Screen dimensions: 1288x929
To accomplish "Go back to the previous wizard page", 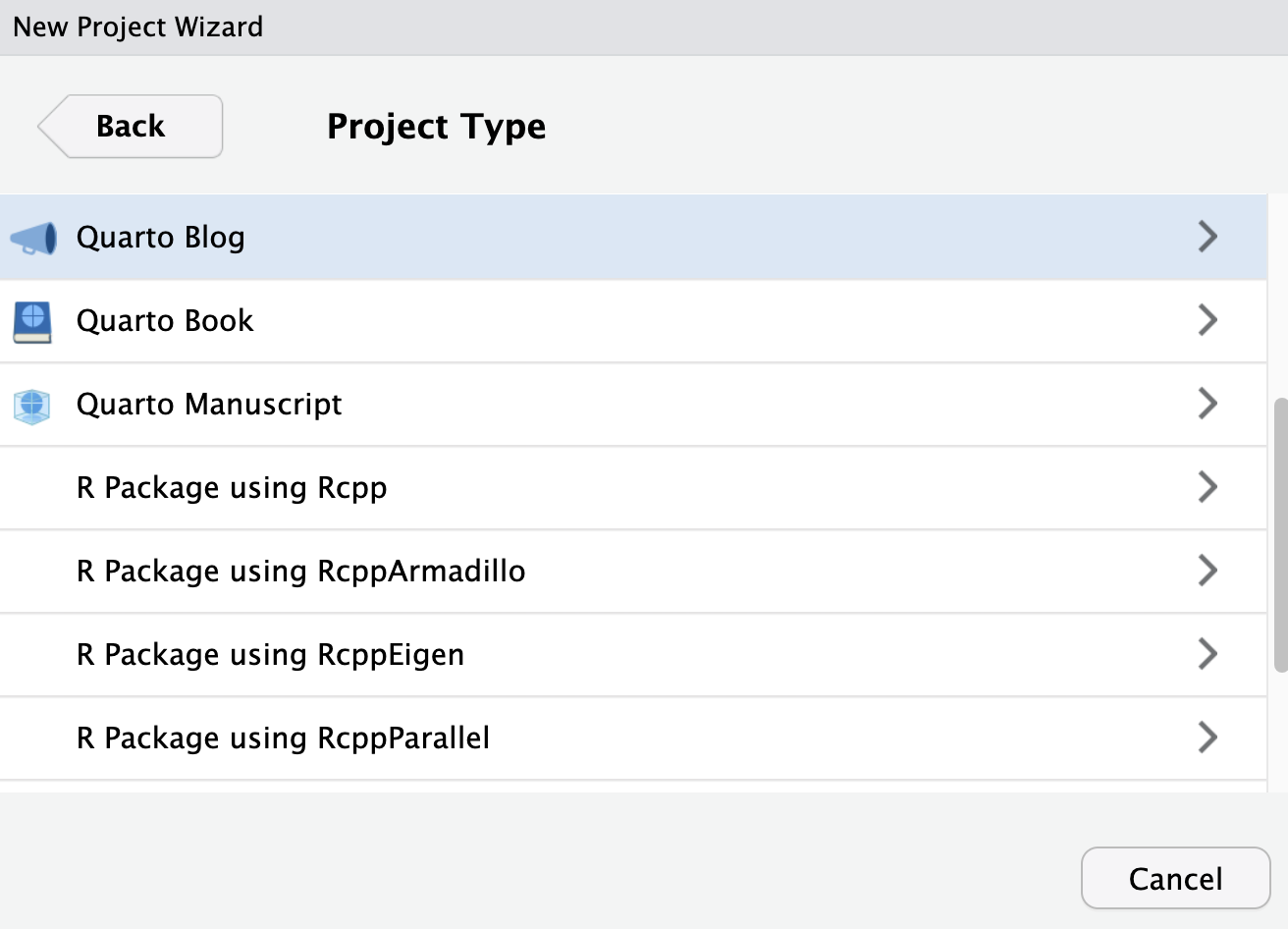I will 132,127.
